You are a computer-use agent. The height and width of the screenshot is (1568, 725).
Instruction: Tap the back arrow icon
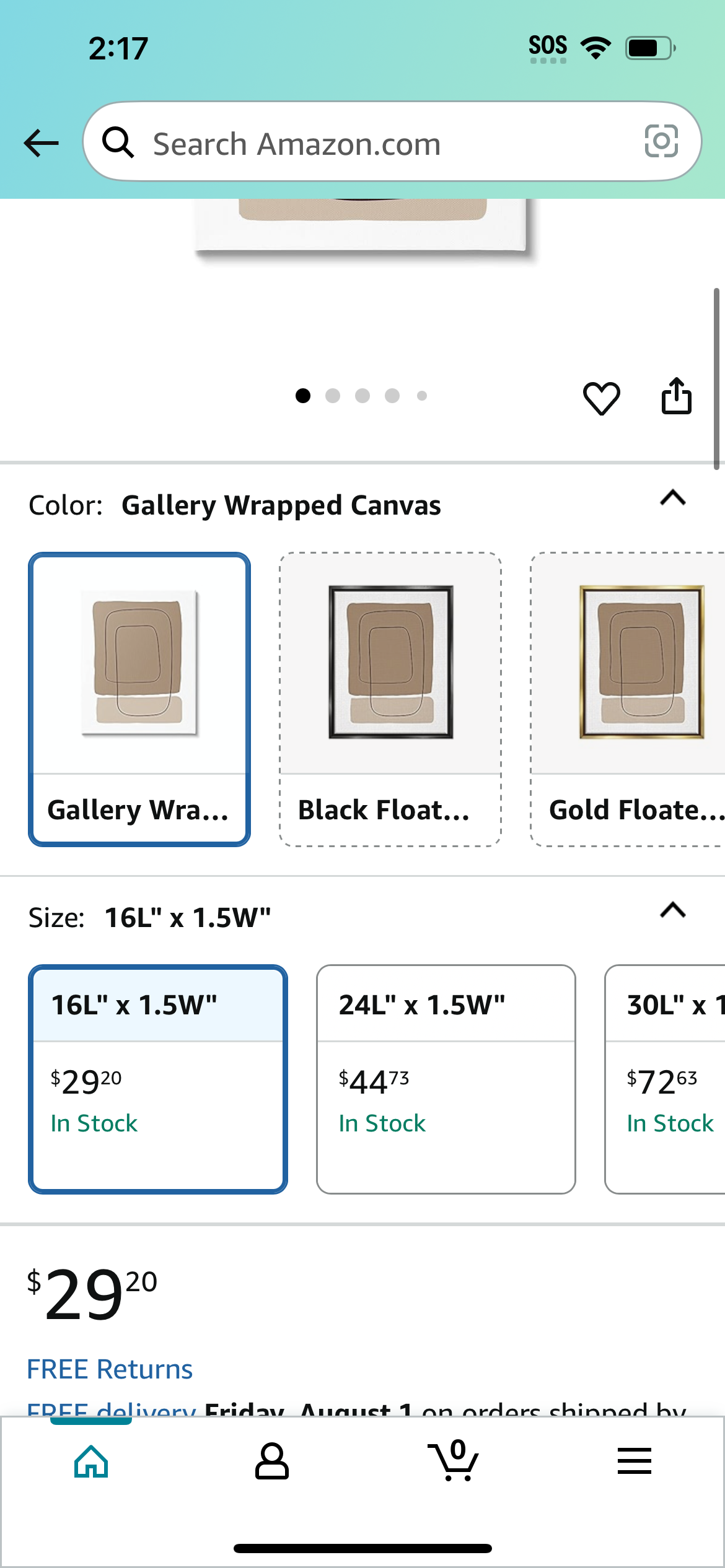tap(42, 143)
